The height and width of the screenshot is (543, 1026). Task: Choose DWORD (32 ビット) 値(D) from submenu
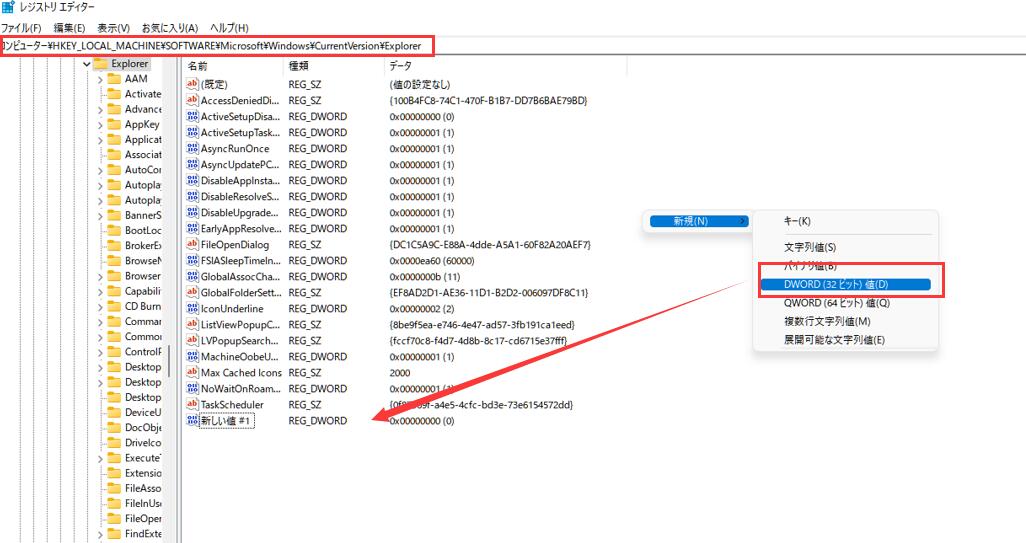click(x=845, y=285)
